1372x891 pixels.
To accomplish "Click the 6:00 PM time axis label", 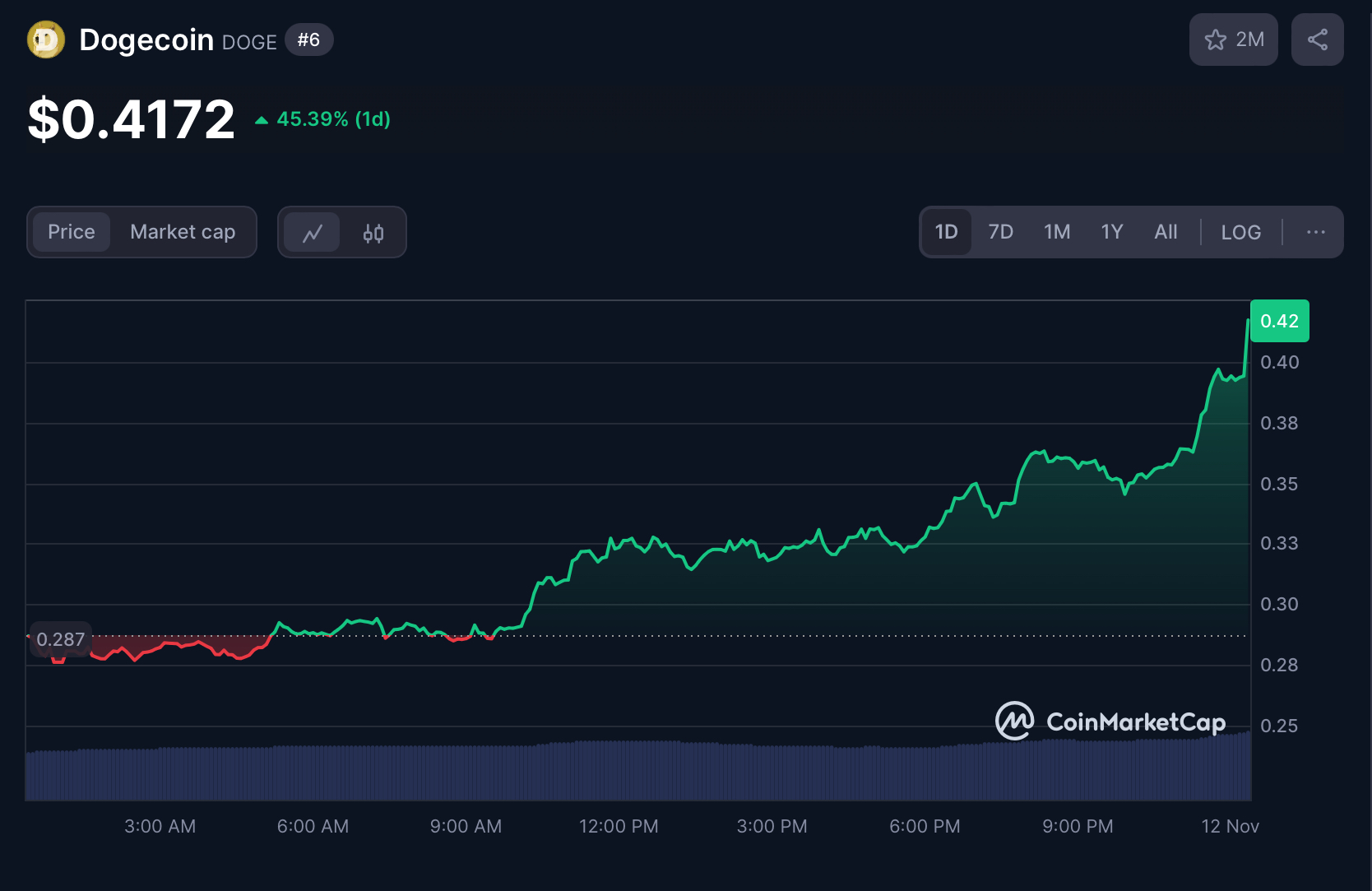I will [x=925, y=826].
